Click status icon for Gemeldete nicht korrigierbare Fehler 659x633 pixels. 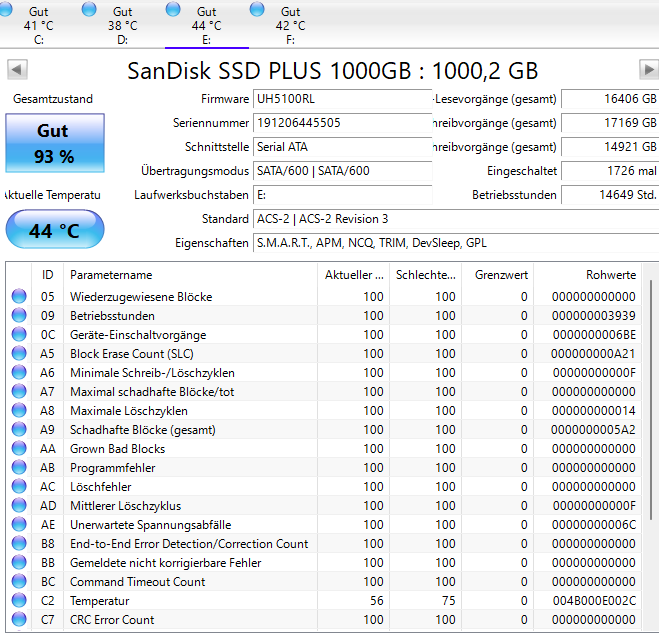pyautogui.click(x=19, y=562)
